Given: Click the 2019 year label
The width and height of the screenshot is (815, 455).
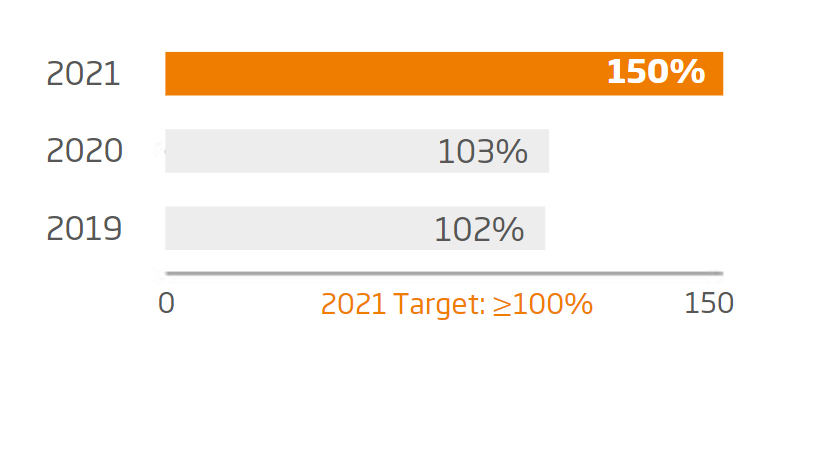Looking at the screenshot, I should [x=84, y=228].
